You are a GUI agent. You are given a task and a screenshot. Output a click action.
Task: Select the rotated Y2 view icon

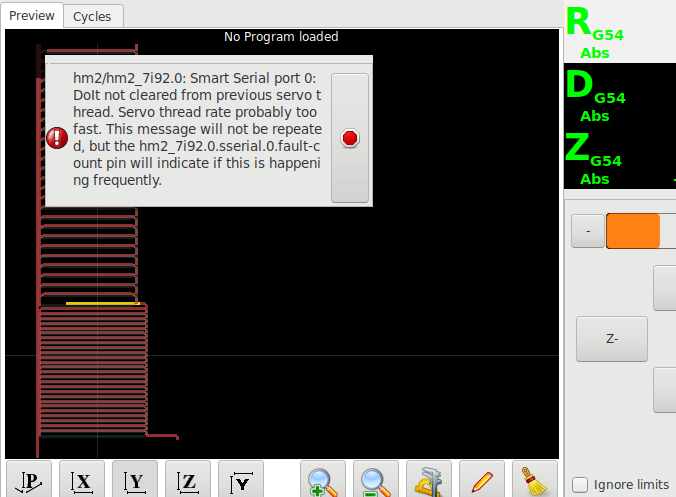pyautogui.click(x=241, y=480)
